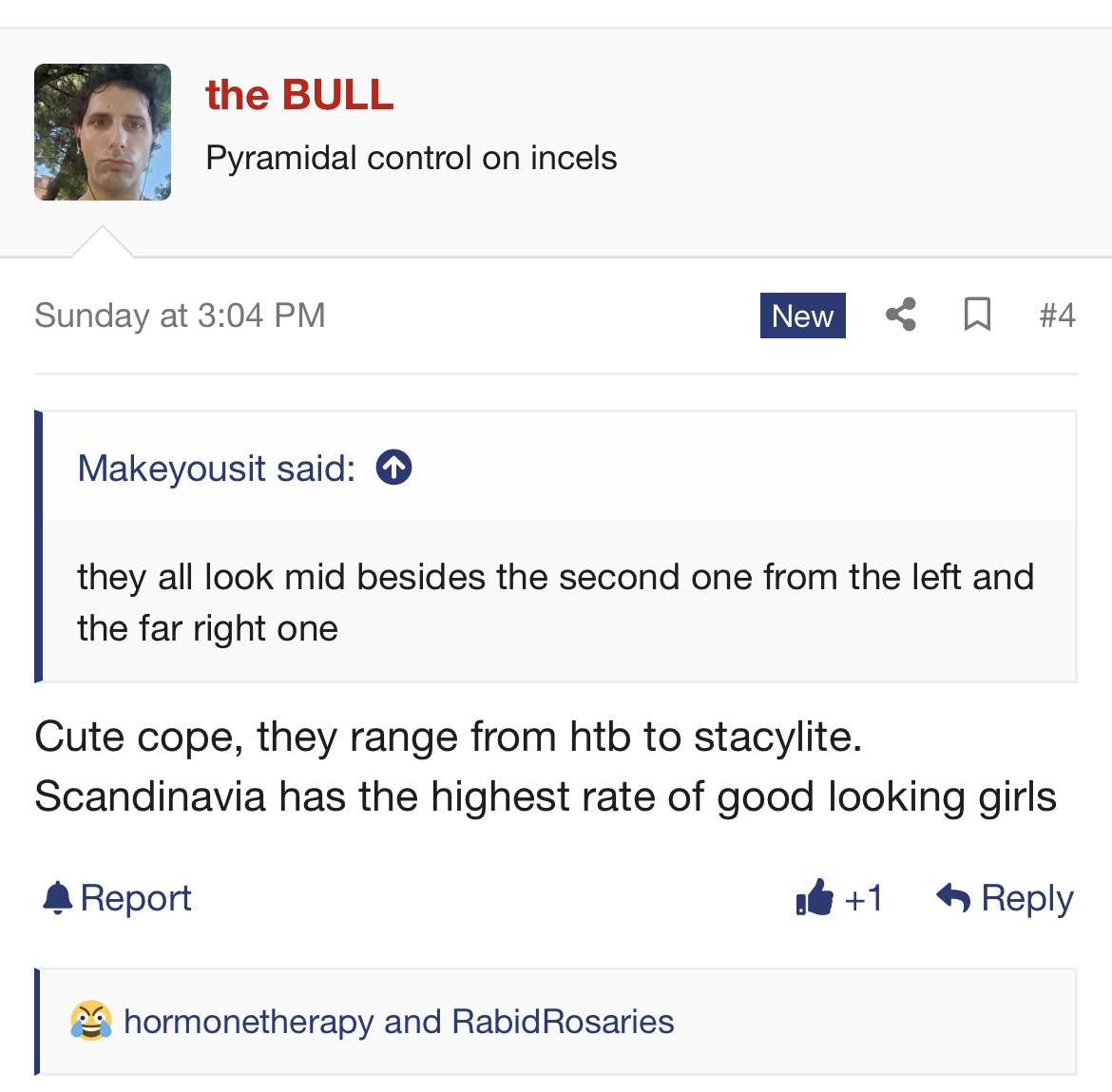Open the Makeyousit said quote link
The width and height of the screenshot is (1112, 1092).
coord(217,469)
